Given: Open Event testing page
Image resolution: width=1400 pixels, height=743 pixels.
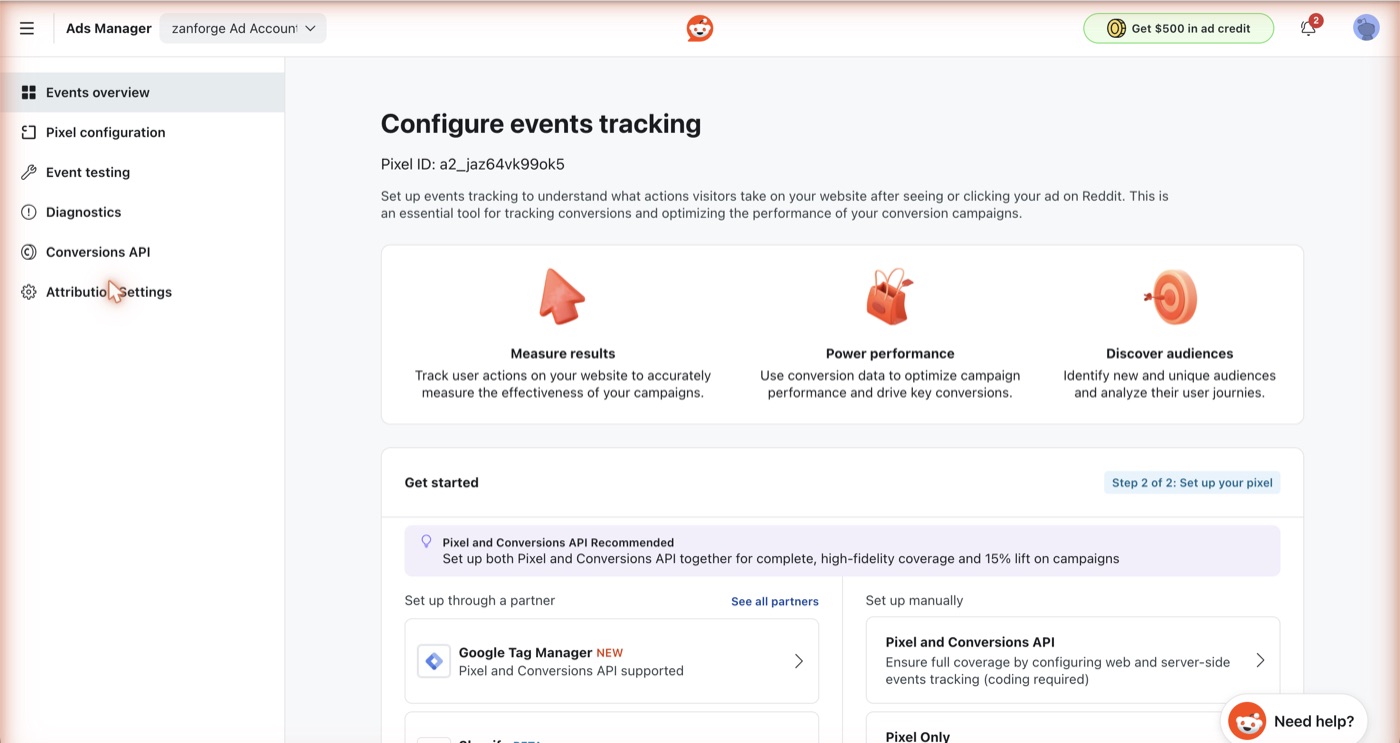Looking at the screenshot, I should tap(142, 172).
